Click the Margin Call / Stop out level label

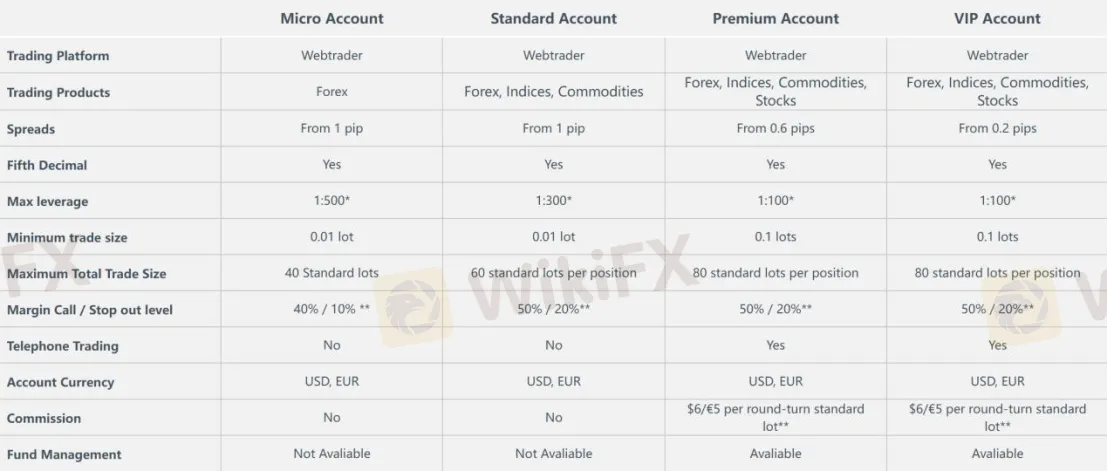[89, 310]
